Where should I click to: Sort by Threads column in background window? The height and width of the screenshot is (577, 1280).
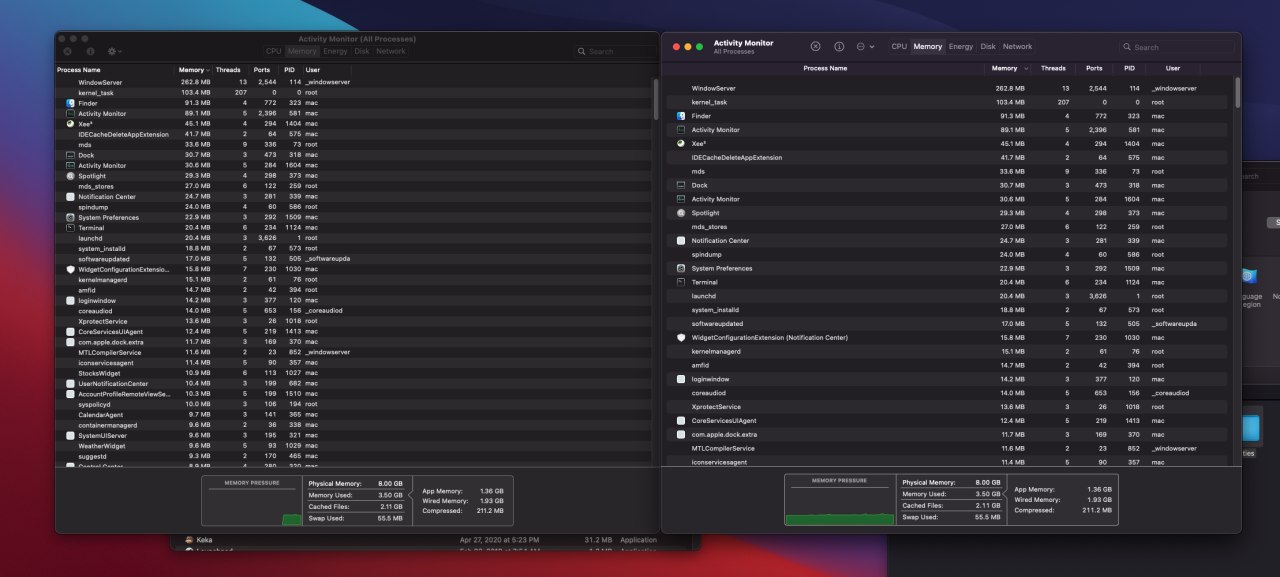(228, 70)
